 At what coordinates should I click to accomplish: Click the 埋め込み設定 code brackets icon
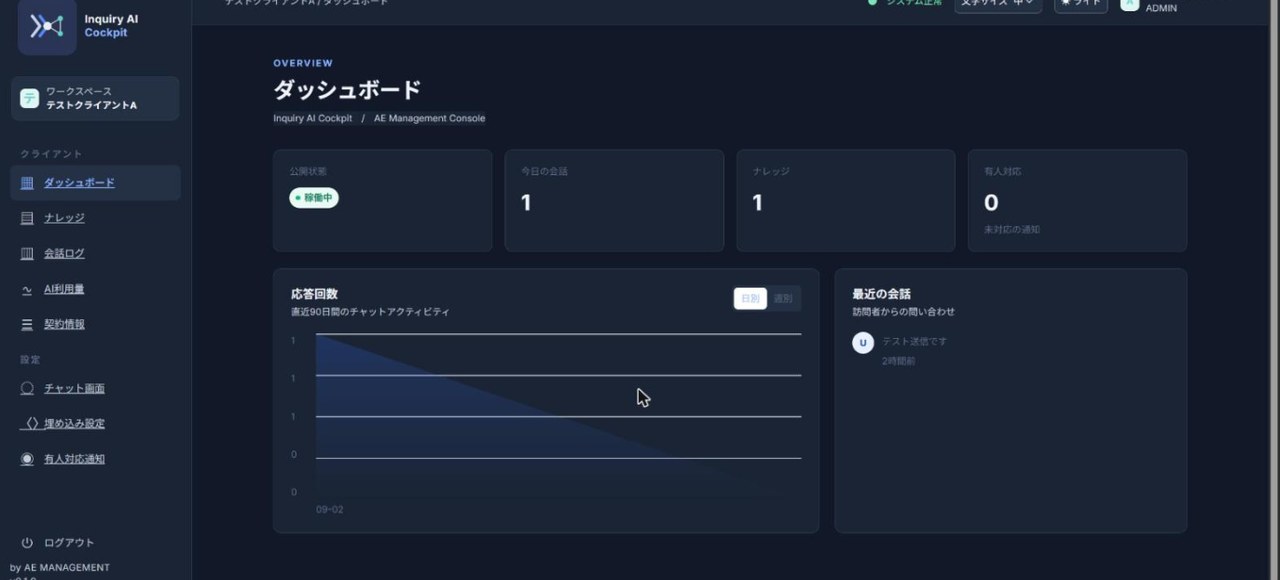(x=31, y=424)
